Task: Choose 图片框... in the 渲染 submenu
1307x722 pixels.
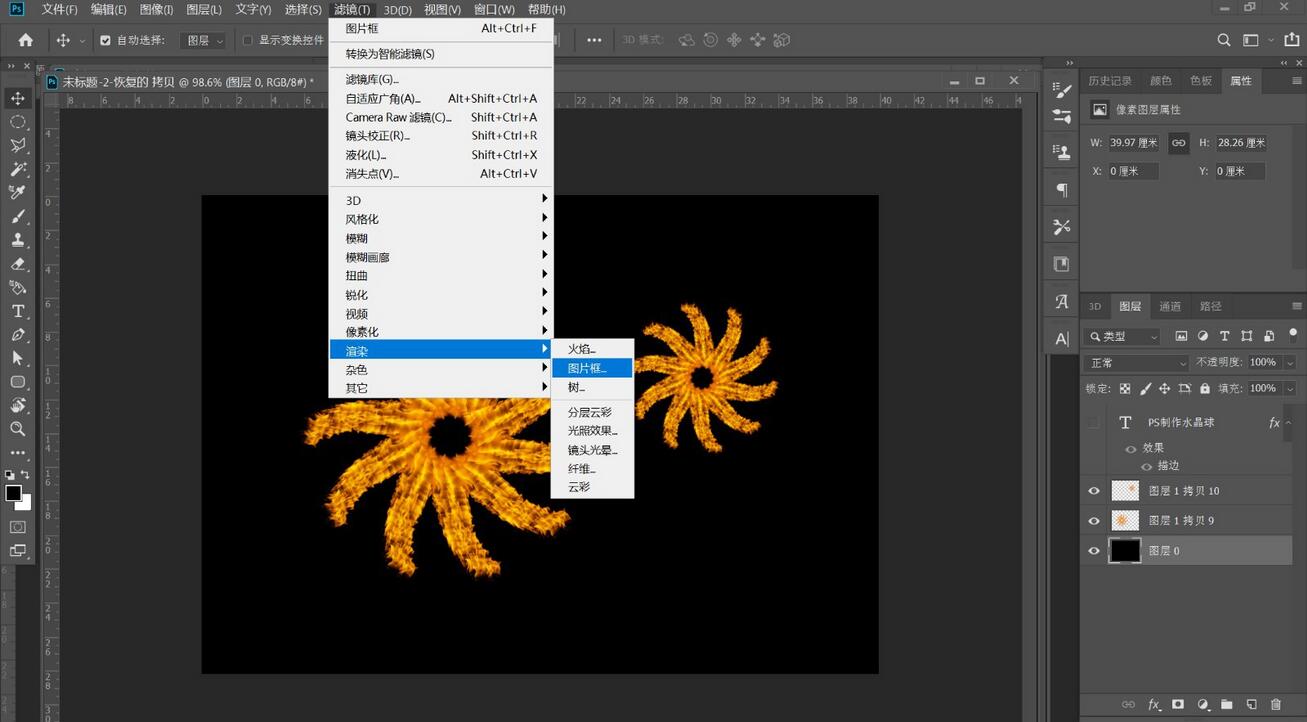Action: coord(593,368)
